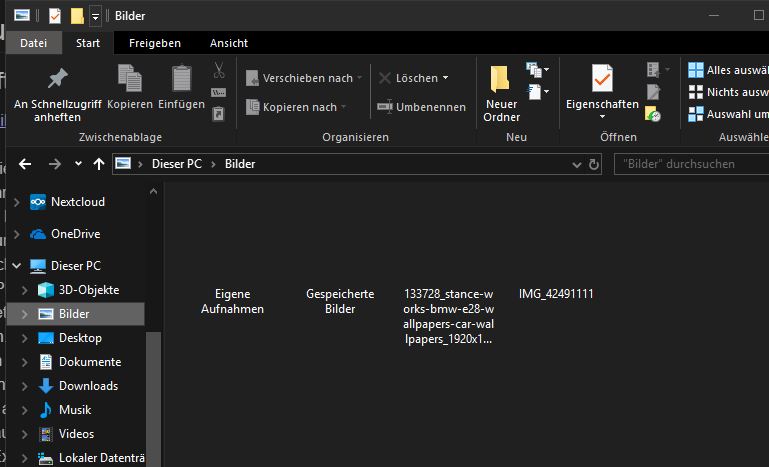Open the easy access dropdown icon
The image size is (769, 467).
[x=538, y=92]
